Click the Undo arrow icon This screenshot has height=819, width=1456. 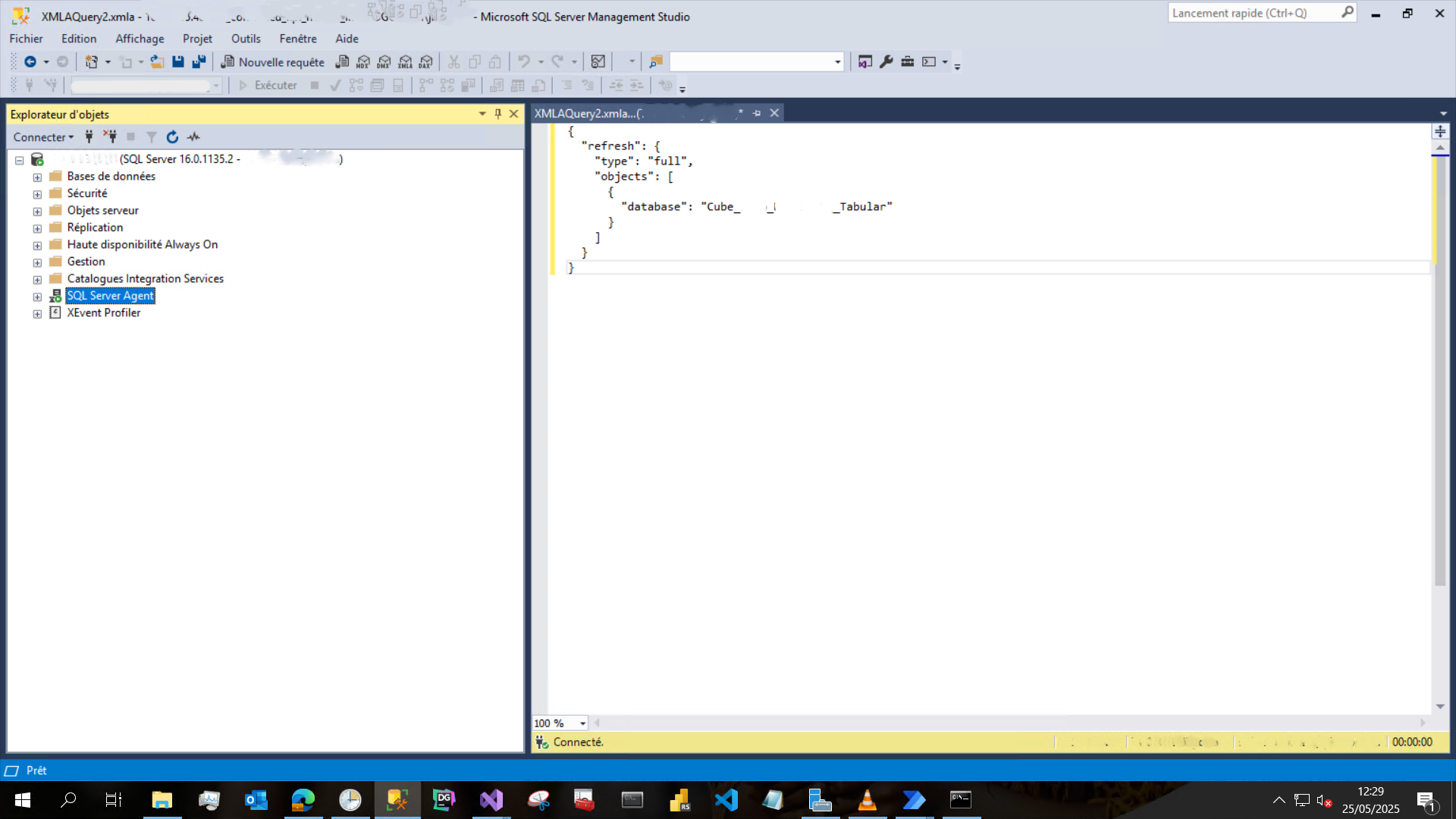click(524, 62)
